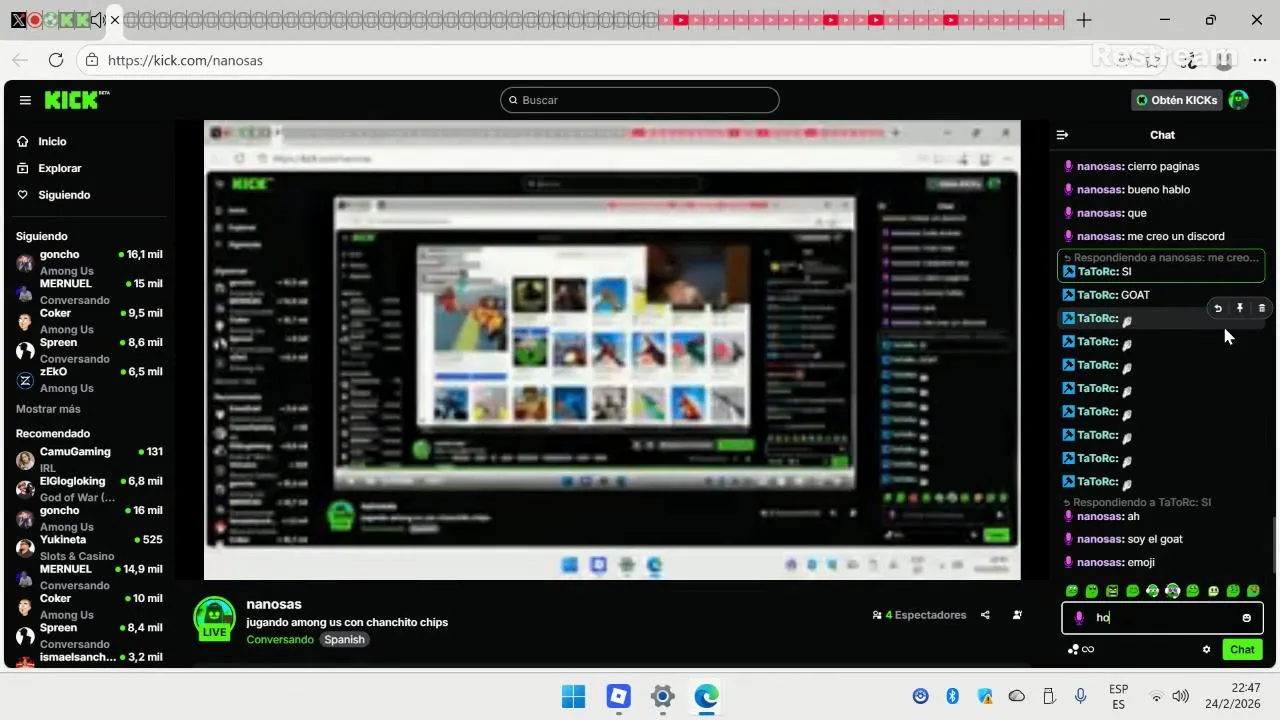Image resolution: width=1280 pixels, height=720 pixels.
Task: Click OneDrive cloud tray icon
Action: [1017, 696]
